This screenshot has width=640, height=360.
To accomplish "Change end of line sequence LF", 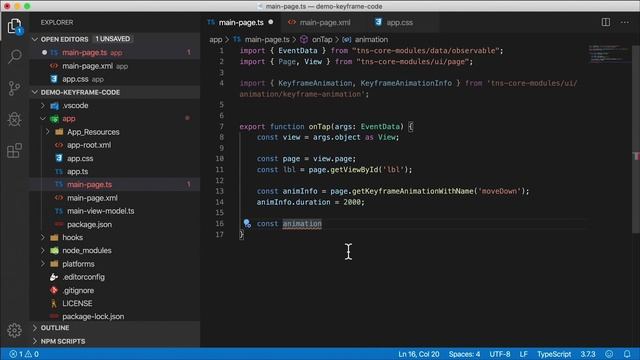I will point(523,354).
